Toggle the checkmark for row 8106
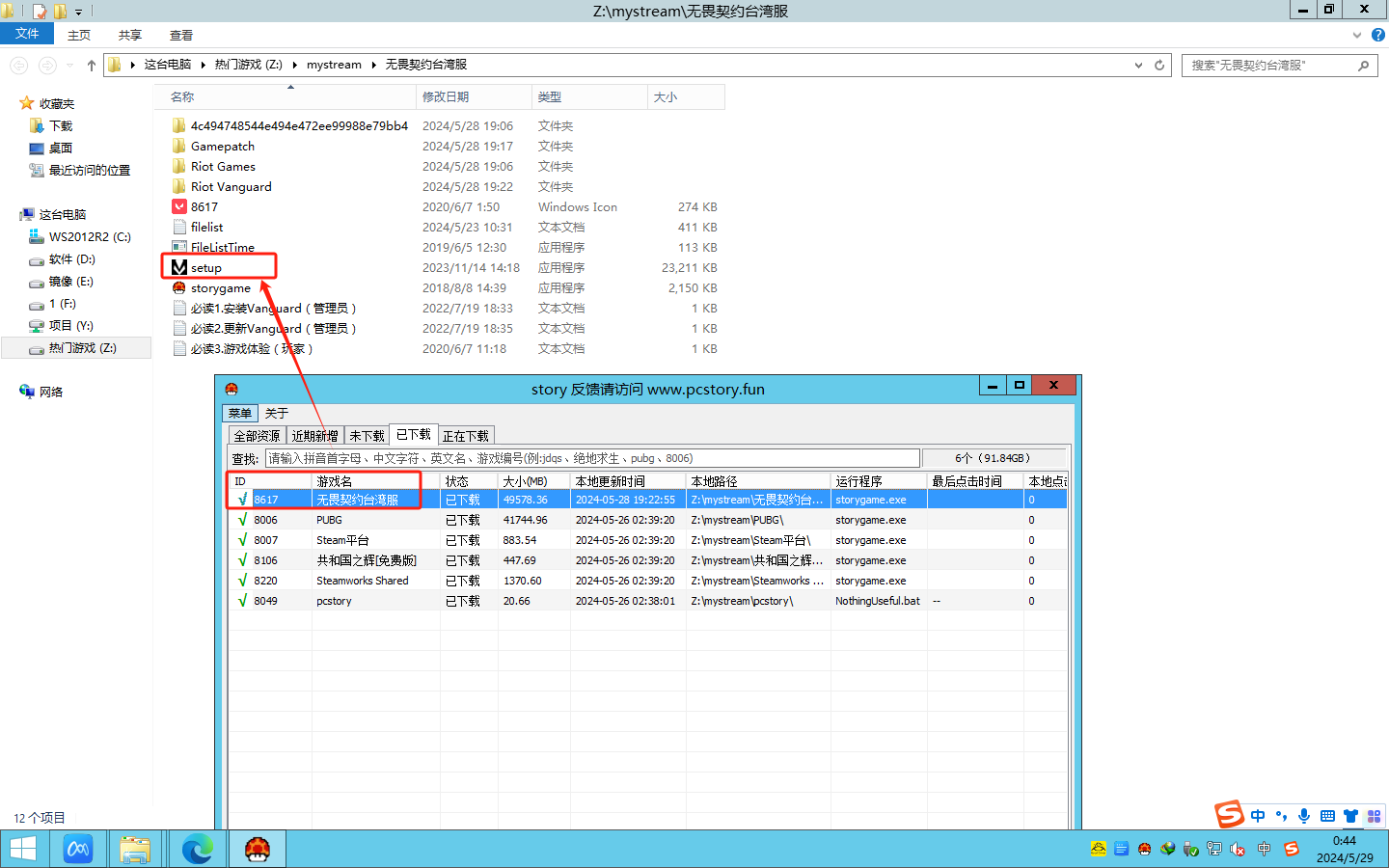 pos(242,560)
